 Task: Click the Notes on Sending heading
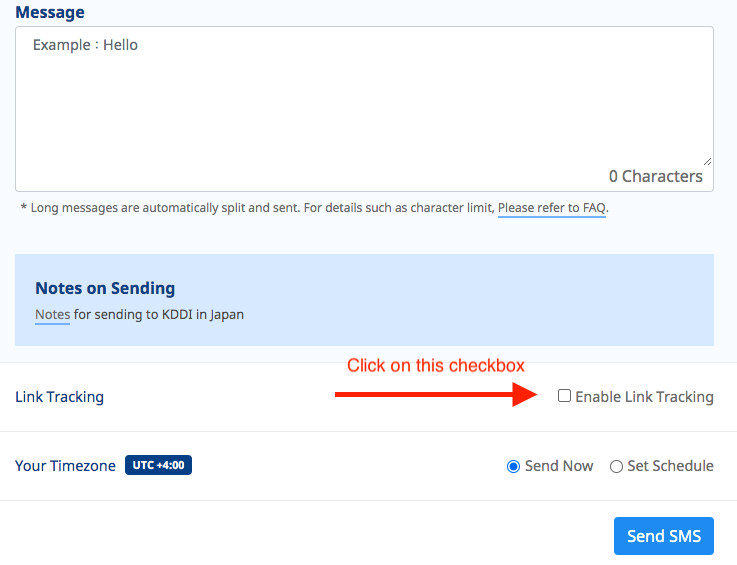pos(105,288)
